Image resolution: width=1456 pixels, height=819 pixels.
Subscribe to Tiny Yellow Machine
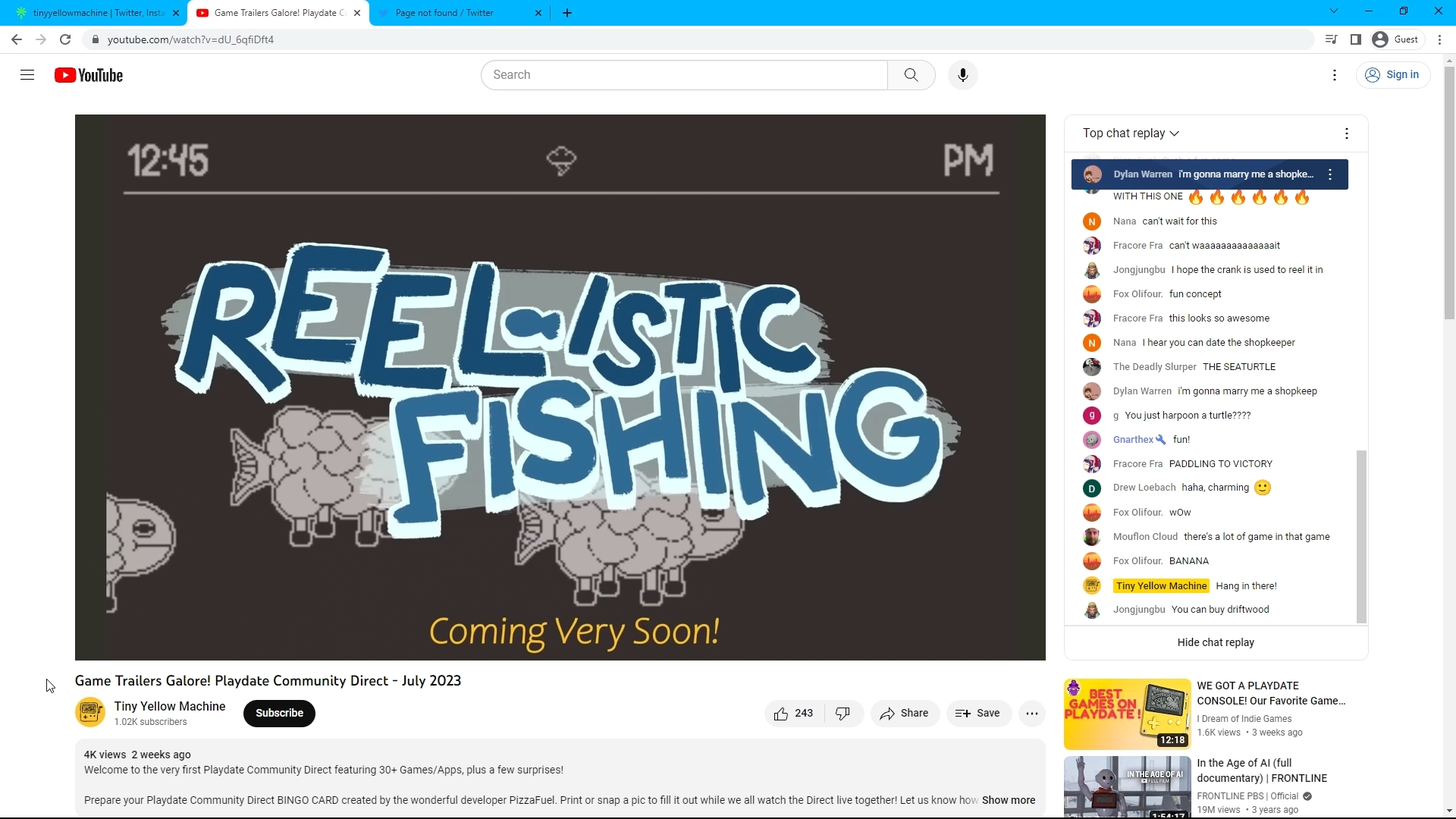(x=279, y=714)
